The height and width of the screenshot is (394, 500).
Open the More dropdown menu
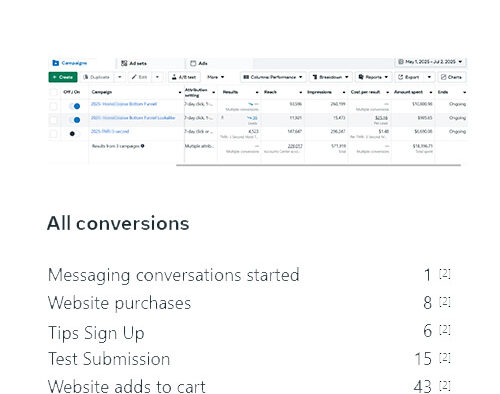click(216, 77)
